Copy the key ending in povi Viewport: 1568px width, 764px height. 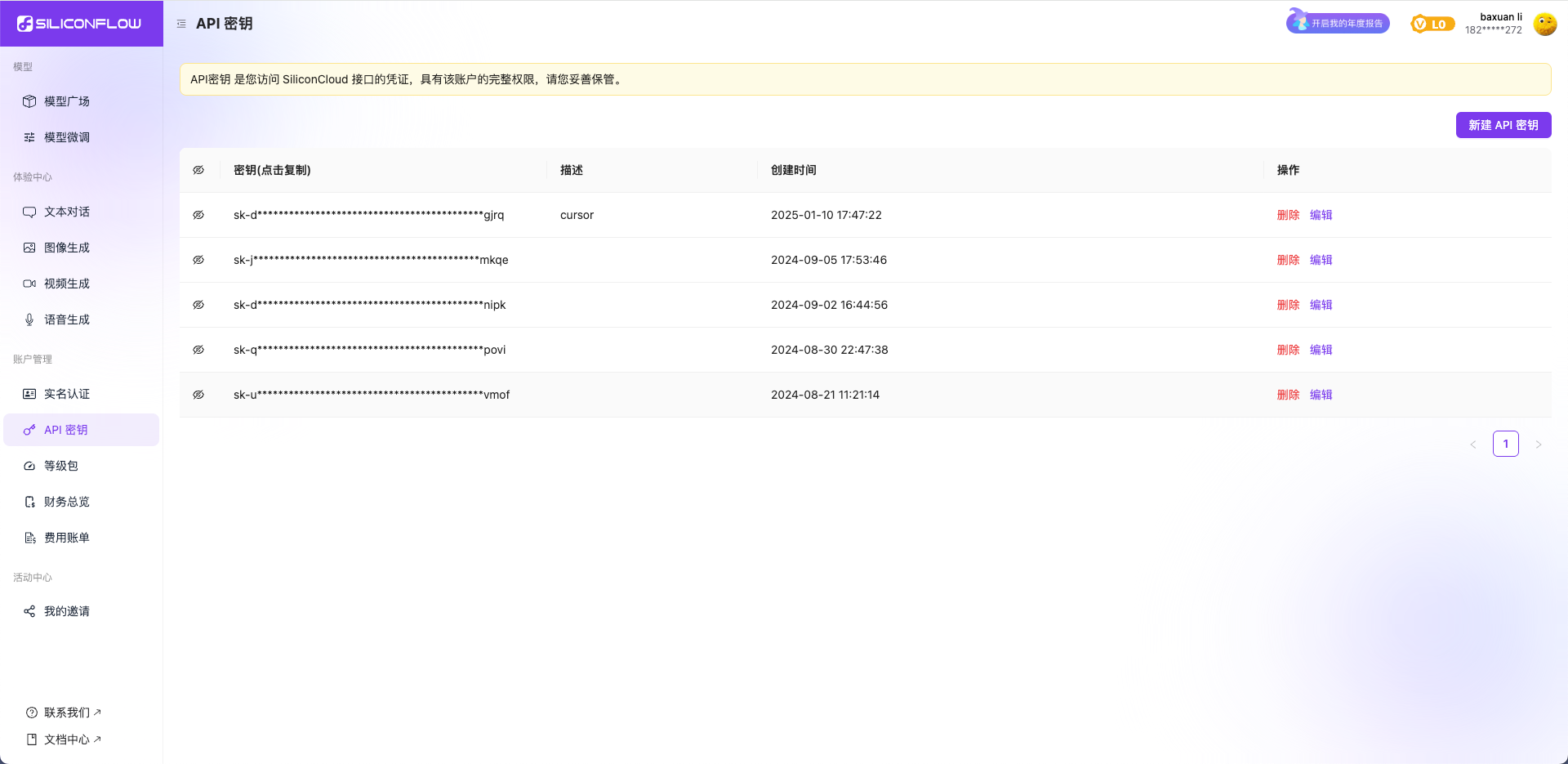369,350
